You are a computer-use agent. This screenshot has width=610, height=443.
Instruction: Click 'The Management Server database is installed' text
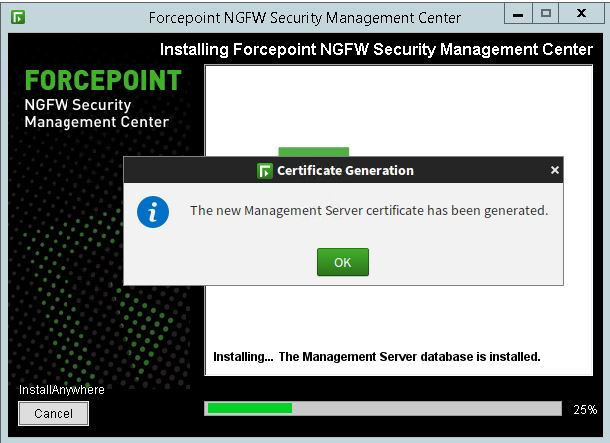point(409,357)
